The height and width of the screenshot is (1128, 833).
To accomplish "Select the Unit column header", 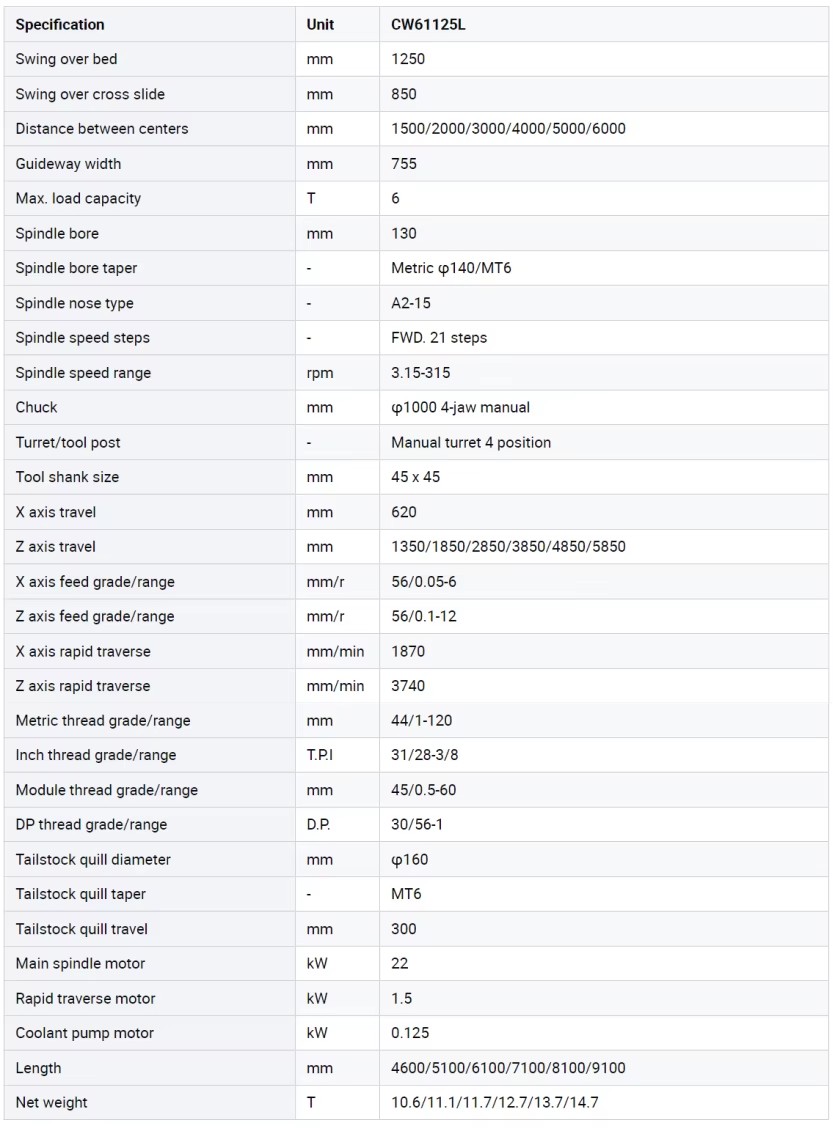I will tap(320, 24).
